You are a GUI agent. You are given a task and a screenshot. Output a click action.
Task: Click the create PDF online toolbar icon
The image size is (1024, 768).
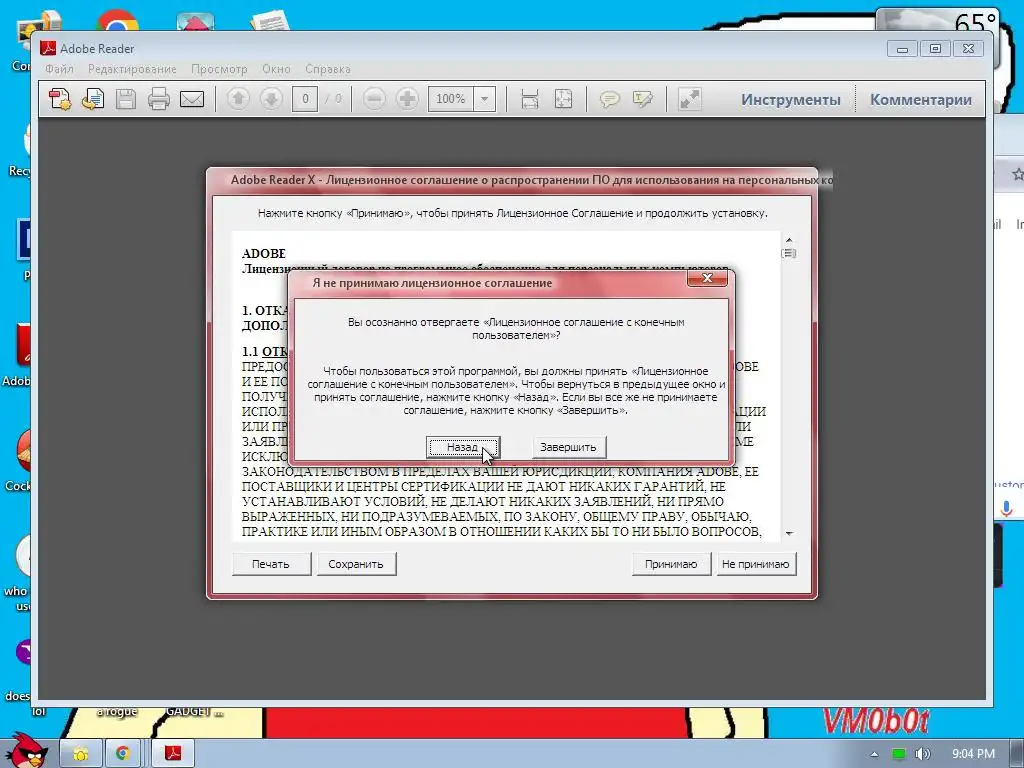60,99
